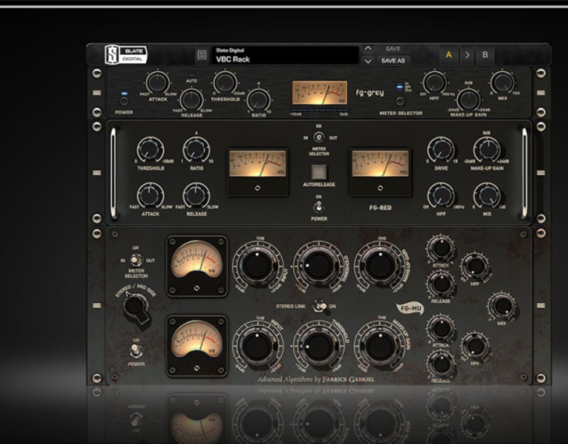The image size is (568, 444).
Task: Click the SAVE button
Action: pyautogui.click(x=393, y=49)
